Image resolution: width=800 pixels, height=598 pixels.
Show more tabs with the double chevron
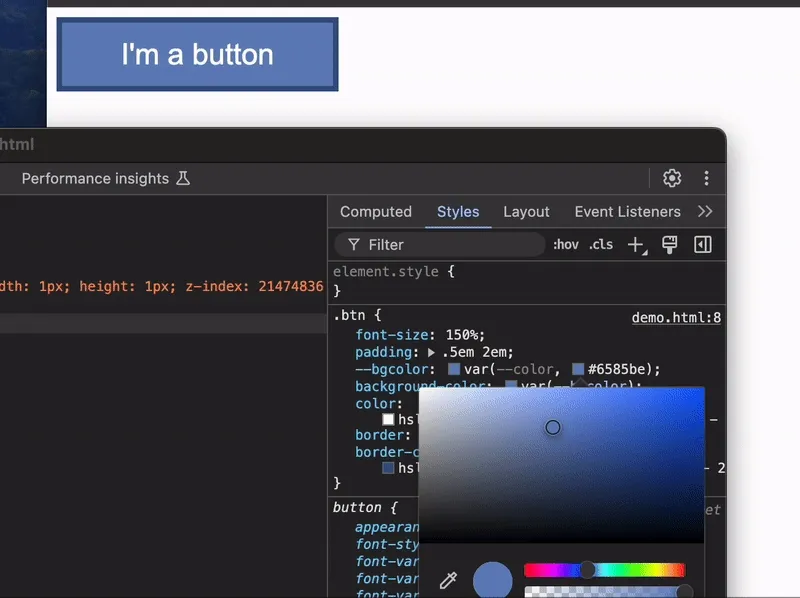point(705,211)
